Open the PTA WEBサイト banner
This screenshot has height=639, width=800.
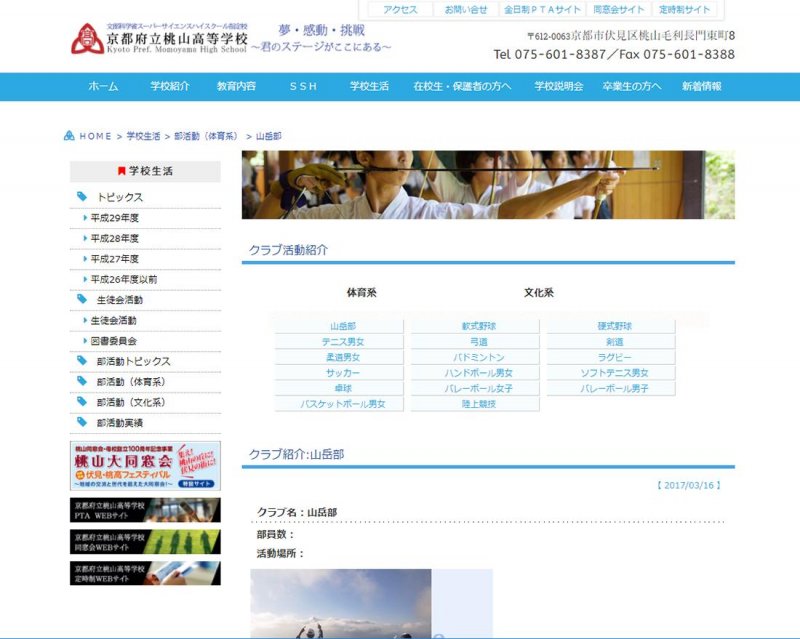[145, 511]
